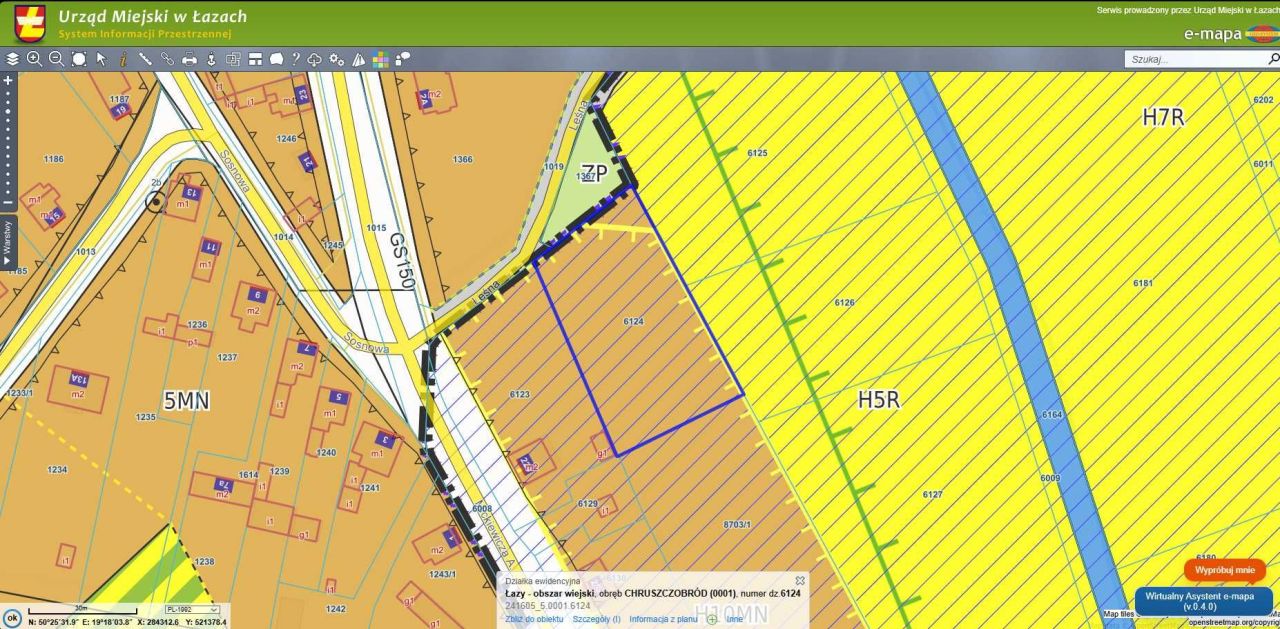The image size is (1280, 629).
Task: Click the minus zoom out on slider
Action: click(8, 203)
